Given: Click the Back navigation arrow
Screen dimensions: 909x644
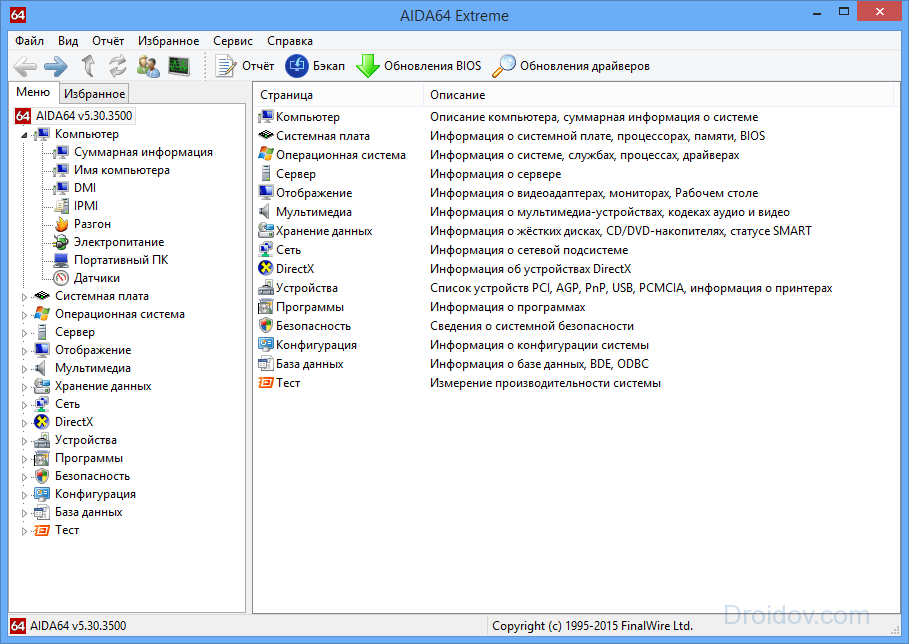Looking at the screenshot, I should point(26,66).
